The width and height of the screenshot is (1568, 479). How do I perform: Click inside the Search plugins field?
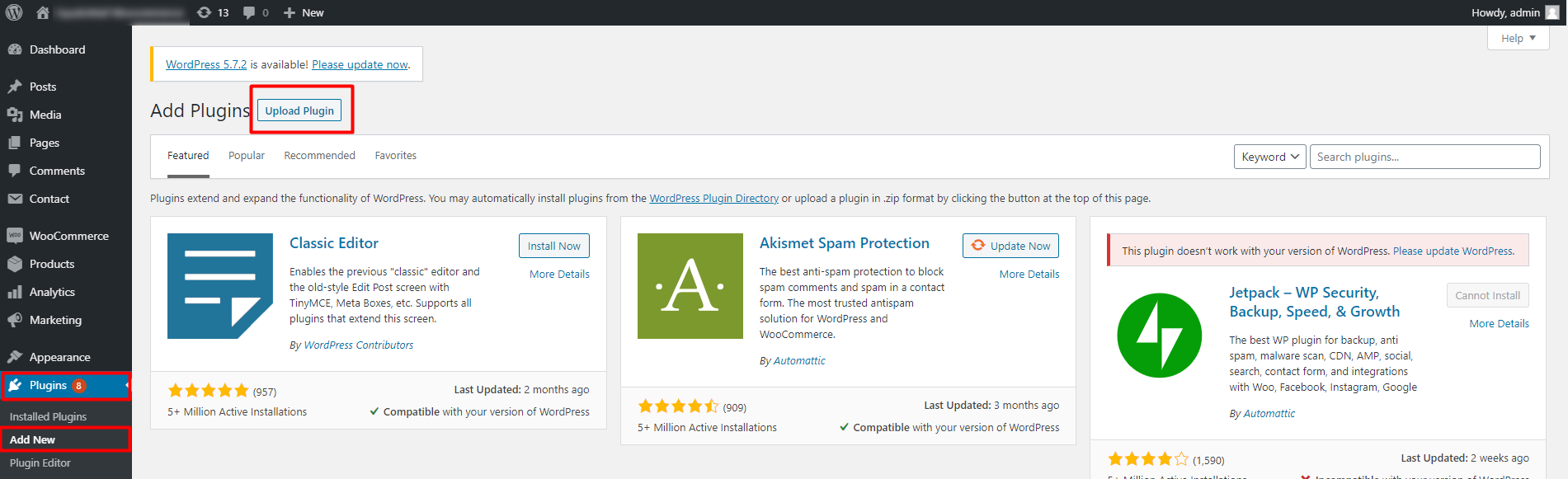coord(1424,157)
